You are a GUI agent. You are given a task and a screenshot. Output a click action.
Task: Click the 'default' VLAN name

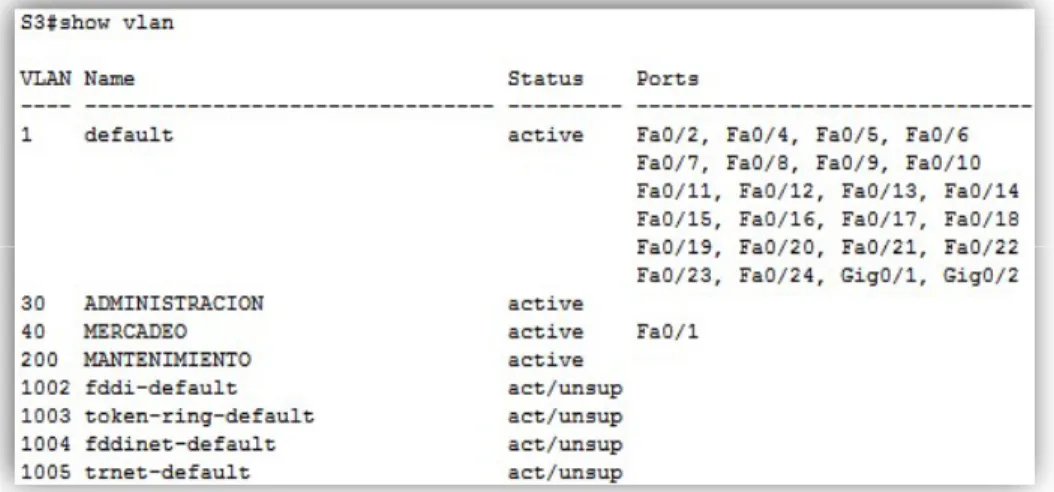click(x=128, y=135)
